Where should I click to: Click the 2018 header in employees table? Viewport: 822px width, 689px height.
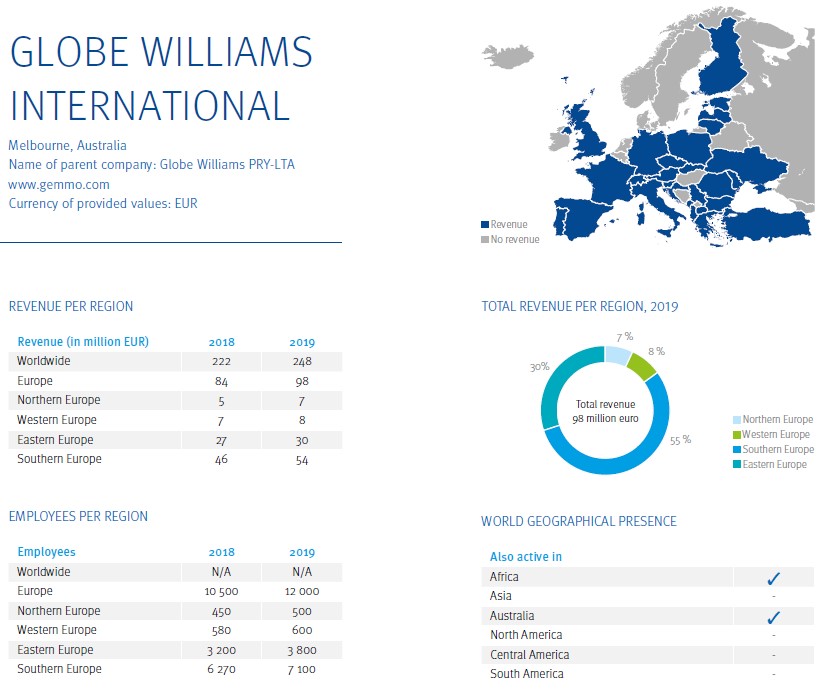[221, 552]
